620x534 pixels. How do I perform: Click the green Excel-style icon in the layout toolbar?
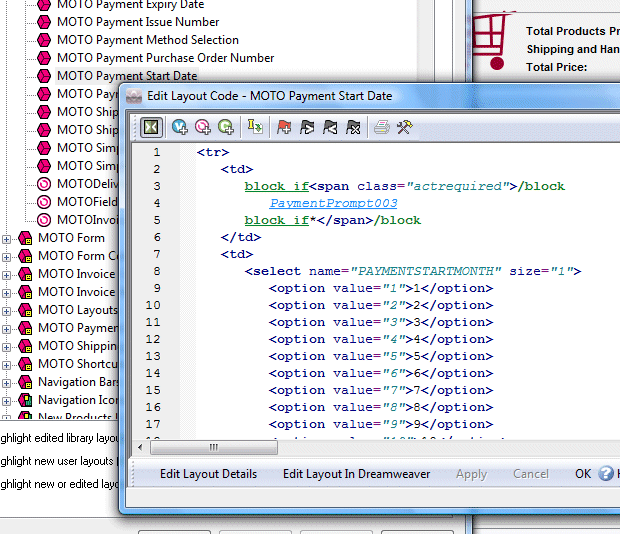point(150,127)
